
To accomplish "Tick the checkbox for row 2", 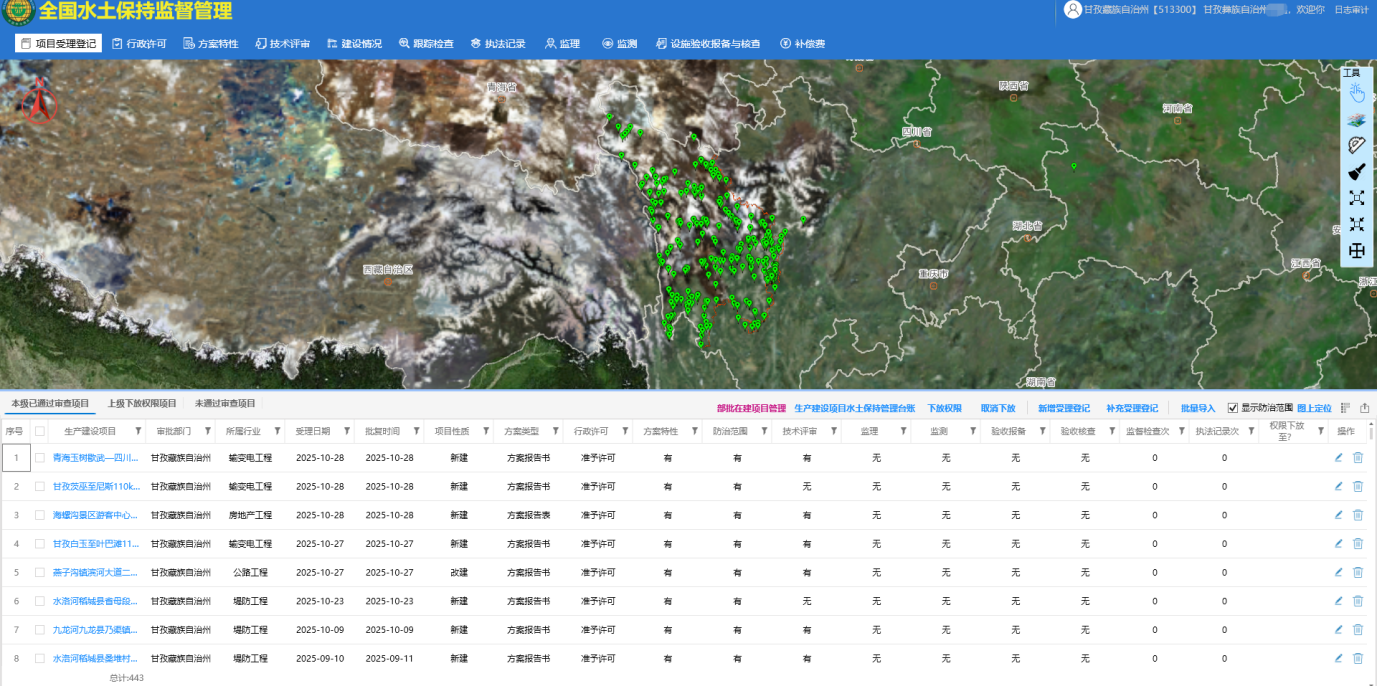I will tap(40, 486).
